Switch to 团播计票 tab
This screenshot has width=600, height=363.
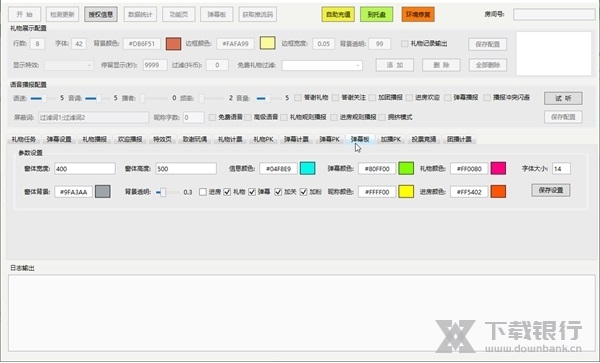(x=459, y=139)
